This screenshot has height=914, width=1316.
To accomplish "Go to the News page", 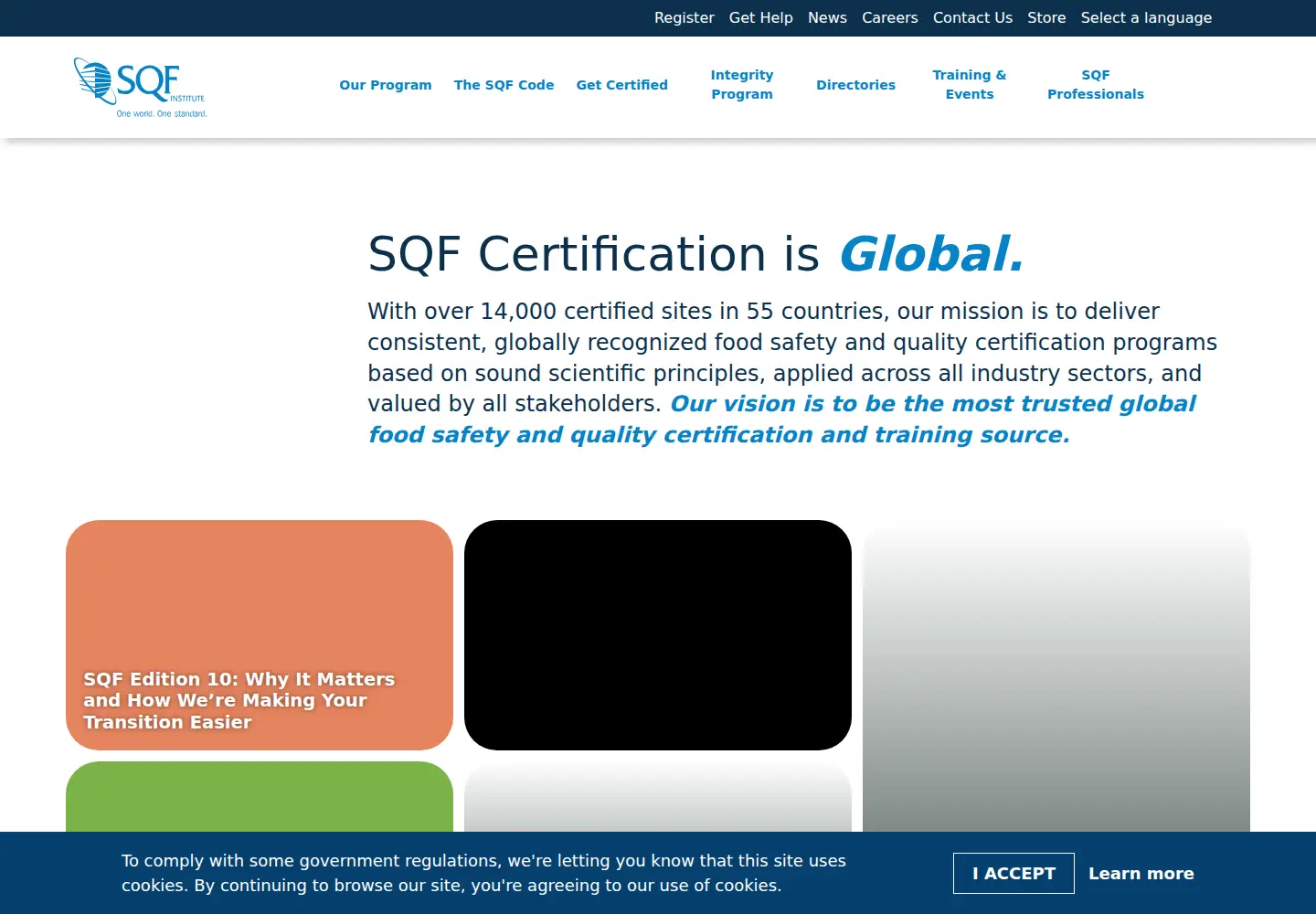I will 827,17.
